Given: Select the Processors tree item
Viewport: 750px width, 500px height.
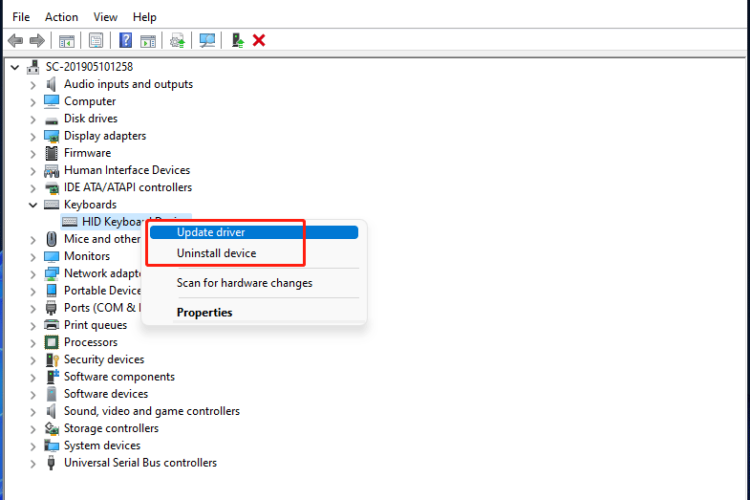Looking at the screenshot, I should pos(90,342).
